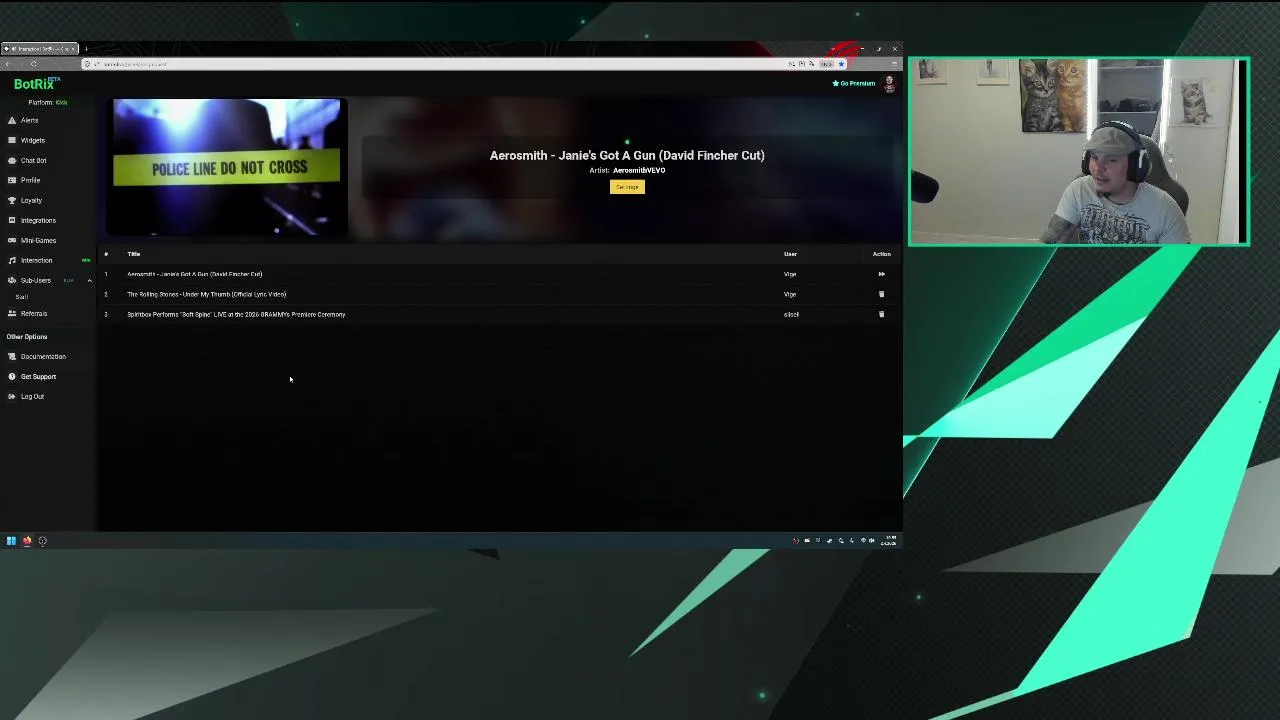Reload the page with browser refresh icon

pyautogui.click(x=33, y=64)
